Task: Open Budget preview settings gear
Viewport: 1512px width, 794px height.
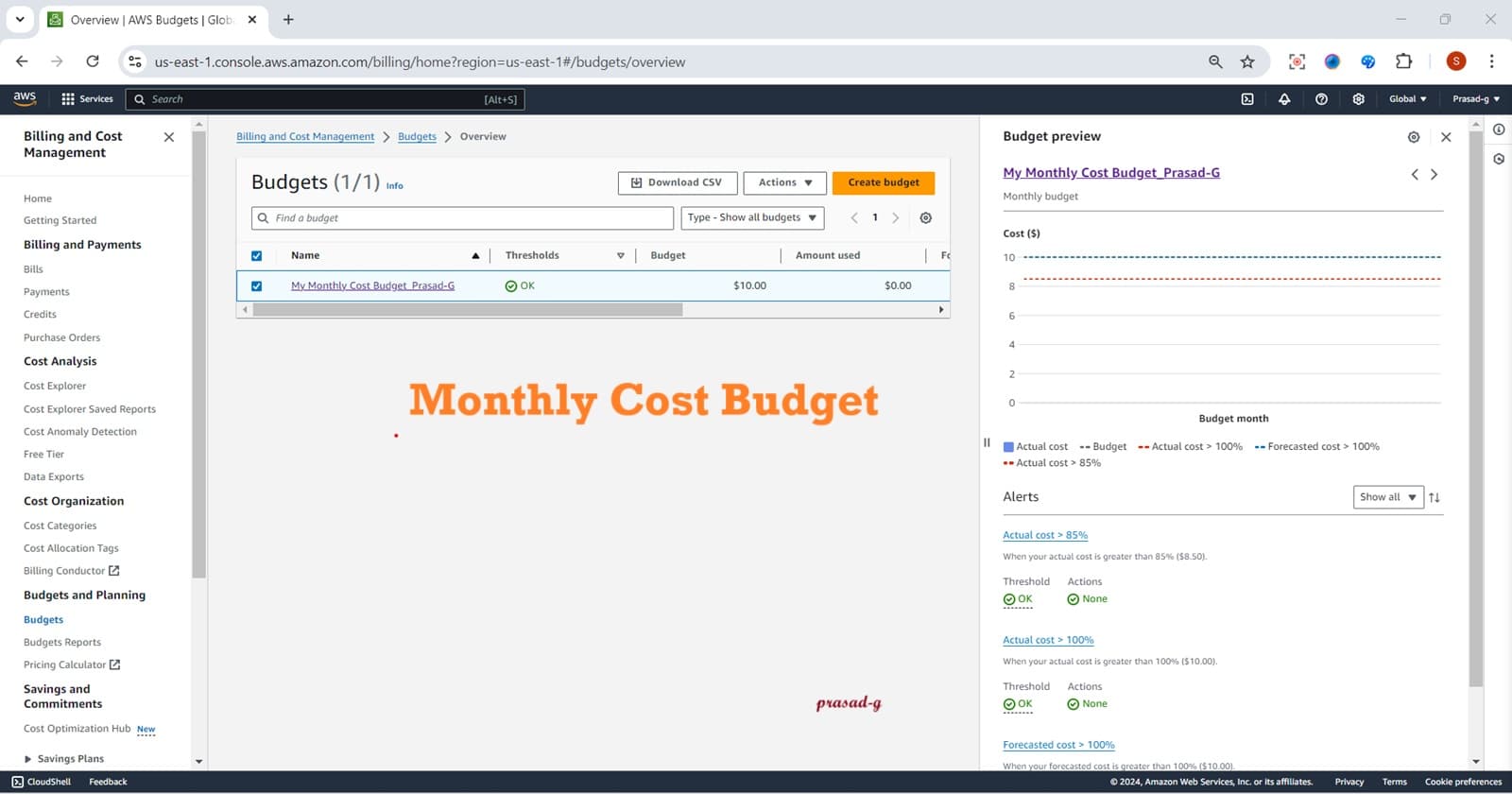Action: [x=1414, y=137]
